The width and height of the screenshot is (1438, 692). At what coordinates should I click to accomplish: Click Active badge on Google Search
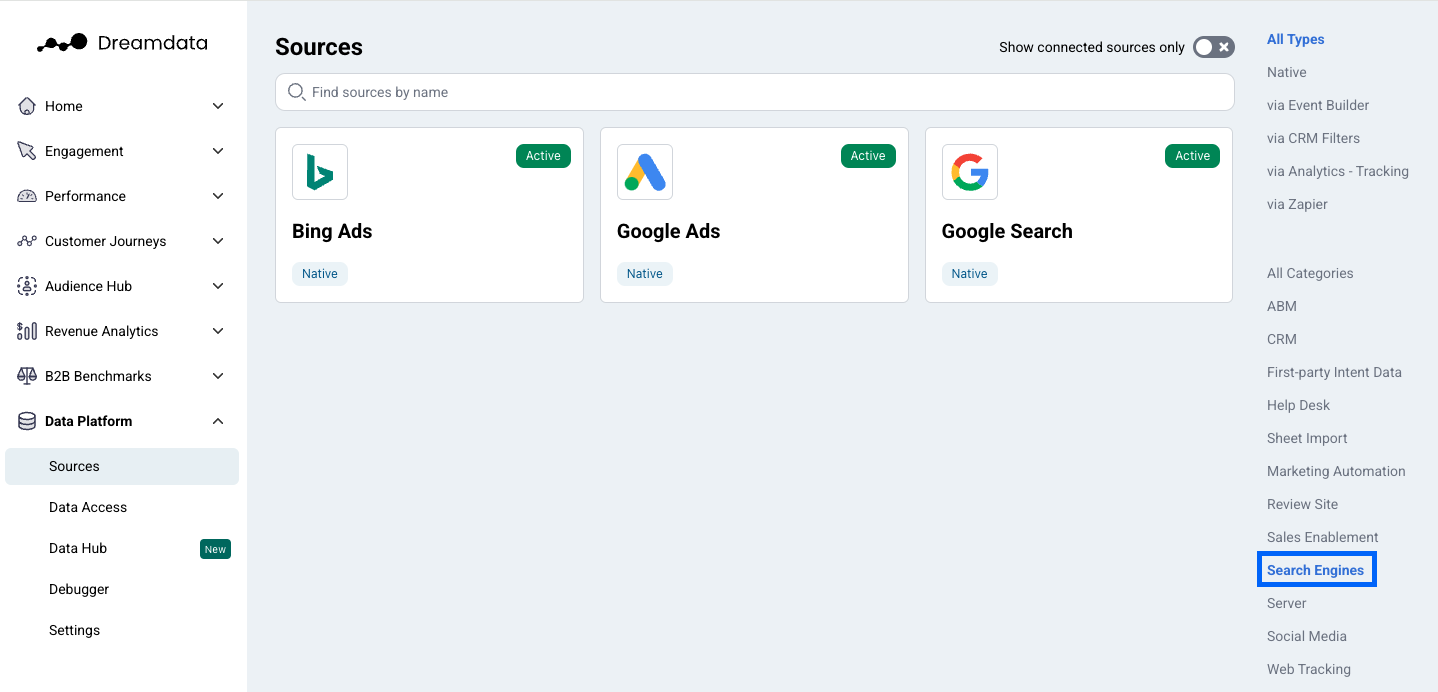(x=1192, y=156)
